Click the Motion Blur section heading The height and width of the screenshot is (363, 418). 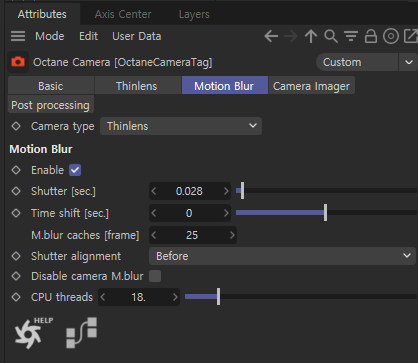click(41, 149)
